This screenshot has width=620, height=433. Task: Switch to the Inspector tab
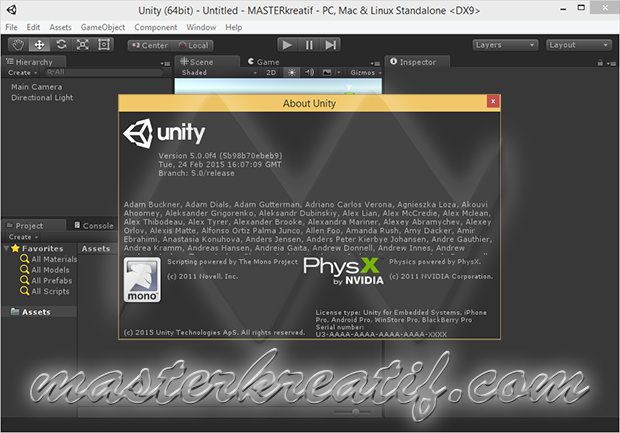tap(417, 62)
